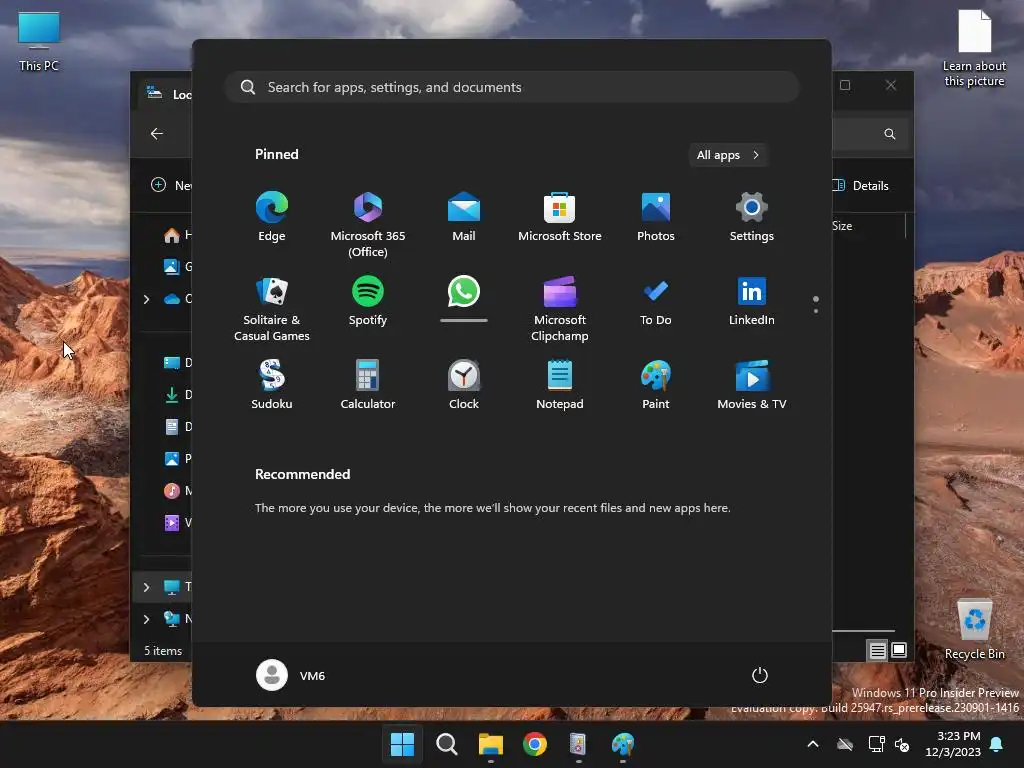Open Paint from pinned apps

tap(656, 385)
